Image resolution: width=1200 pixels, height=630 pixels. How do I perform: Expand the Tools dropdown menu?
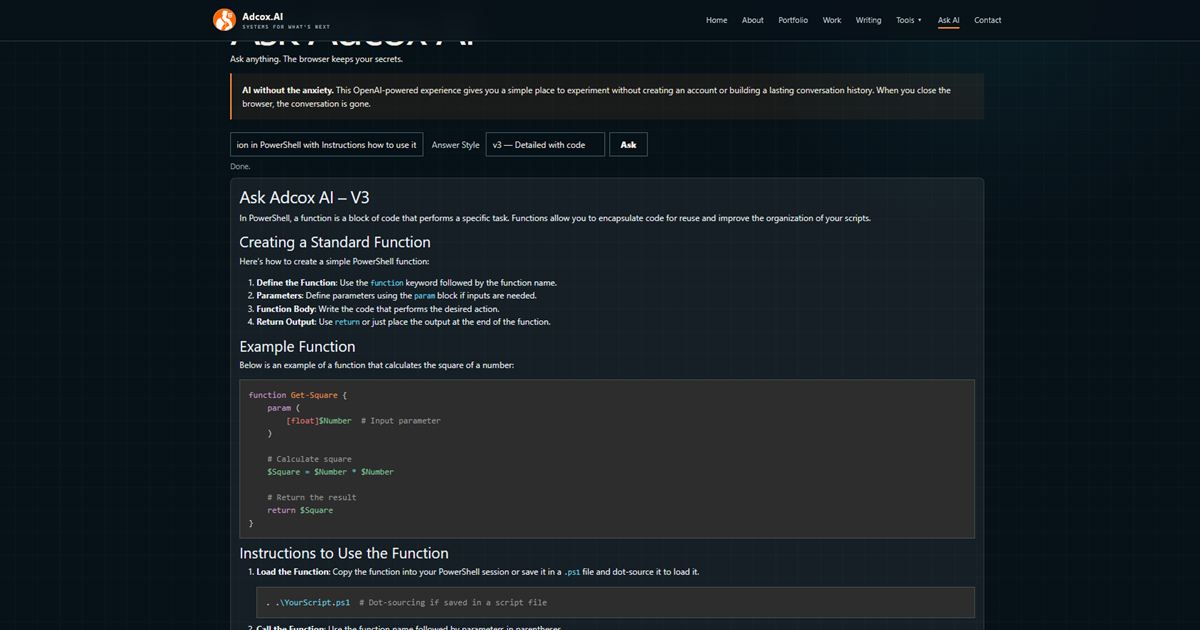pyautogui.click(x=909, y=20)
